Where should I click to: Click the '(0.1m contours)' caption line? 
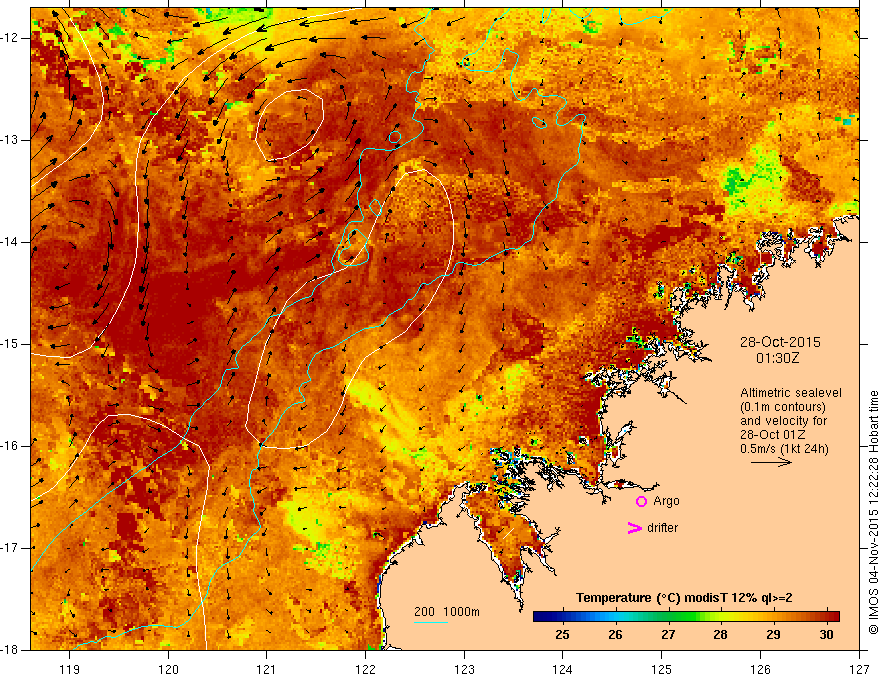[783, 407]
